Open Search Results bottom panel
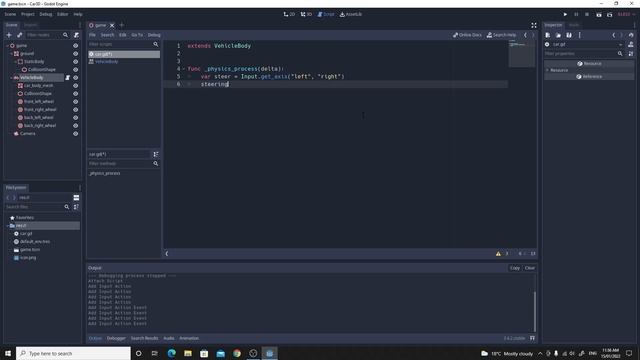This screenshot has height=360, width=640. pos(144,338)
